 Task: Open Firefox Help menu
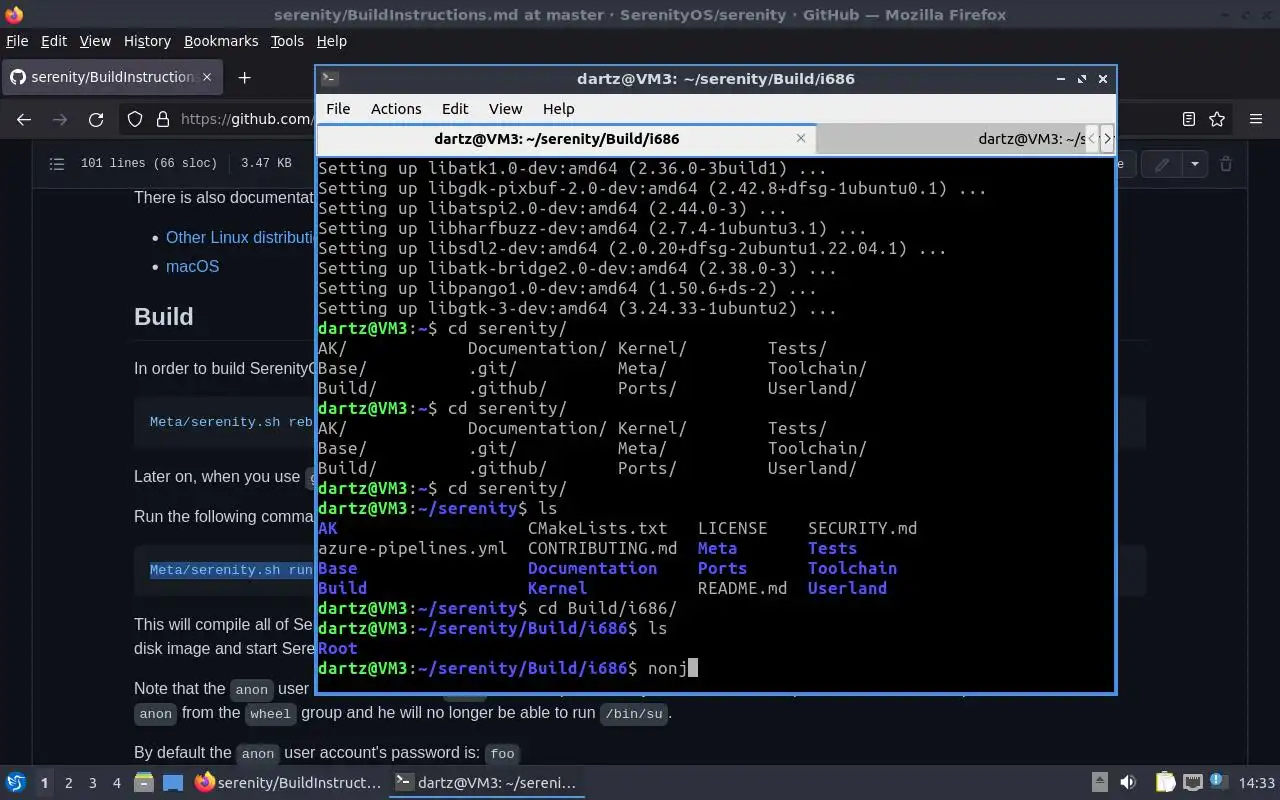(x=331, y=41)
